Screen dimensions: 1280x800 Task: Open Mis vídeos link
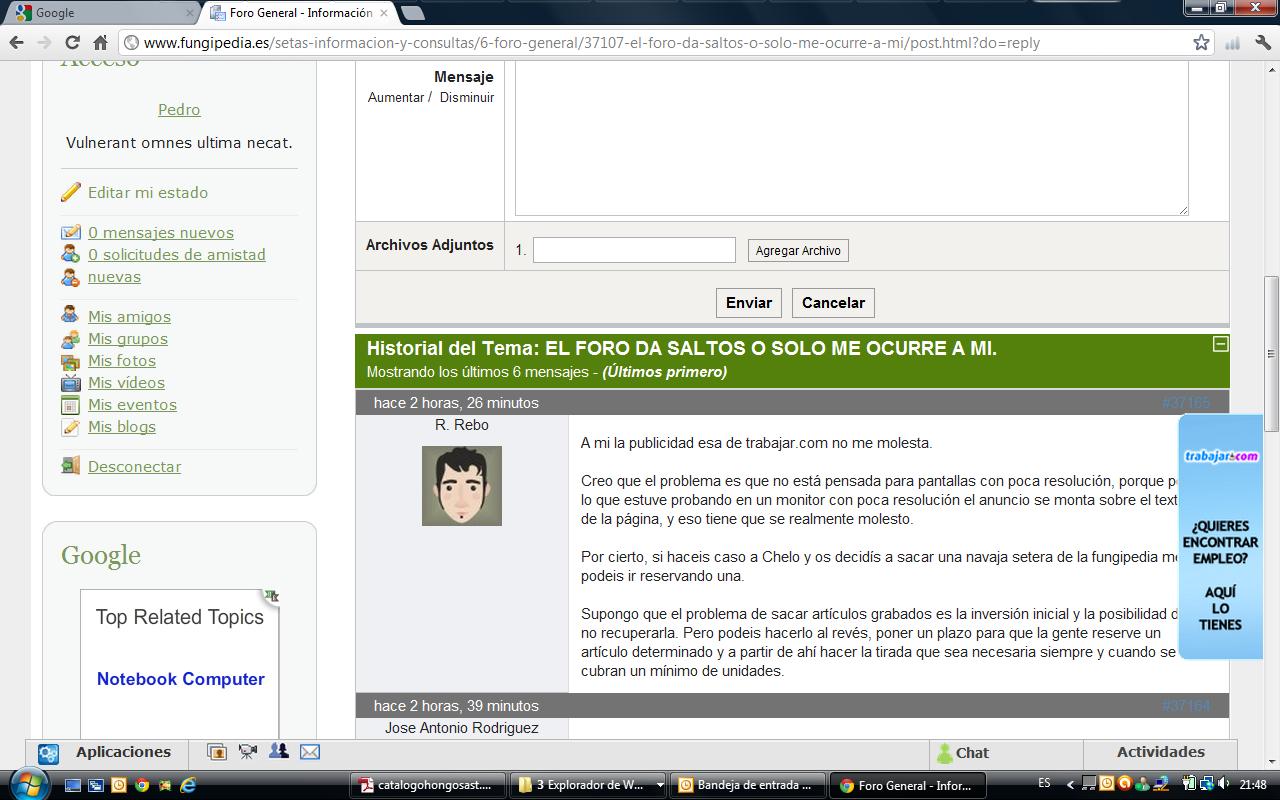[126, 383]
